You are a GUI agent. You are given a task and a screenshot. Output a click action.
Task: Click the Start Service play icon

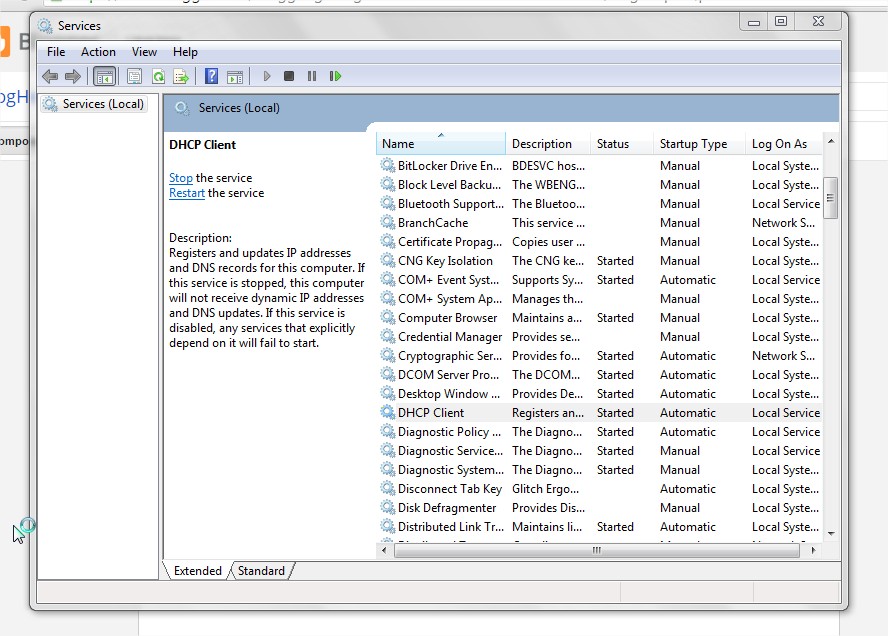tap(267, 76)
